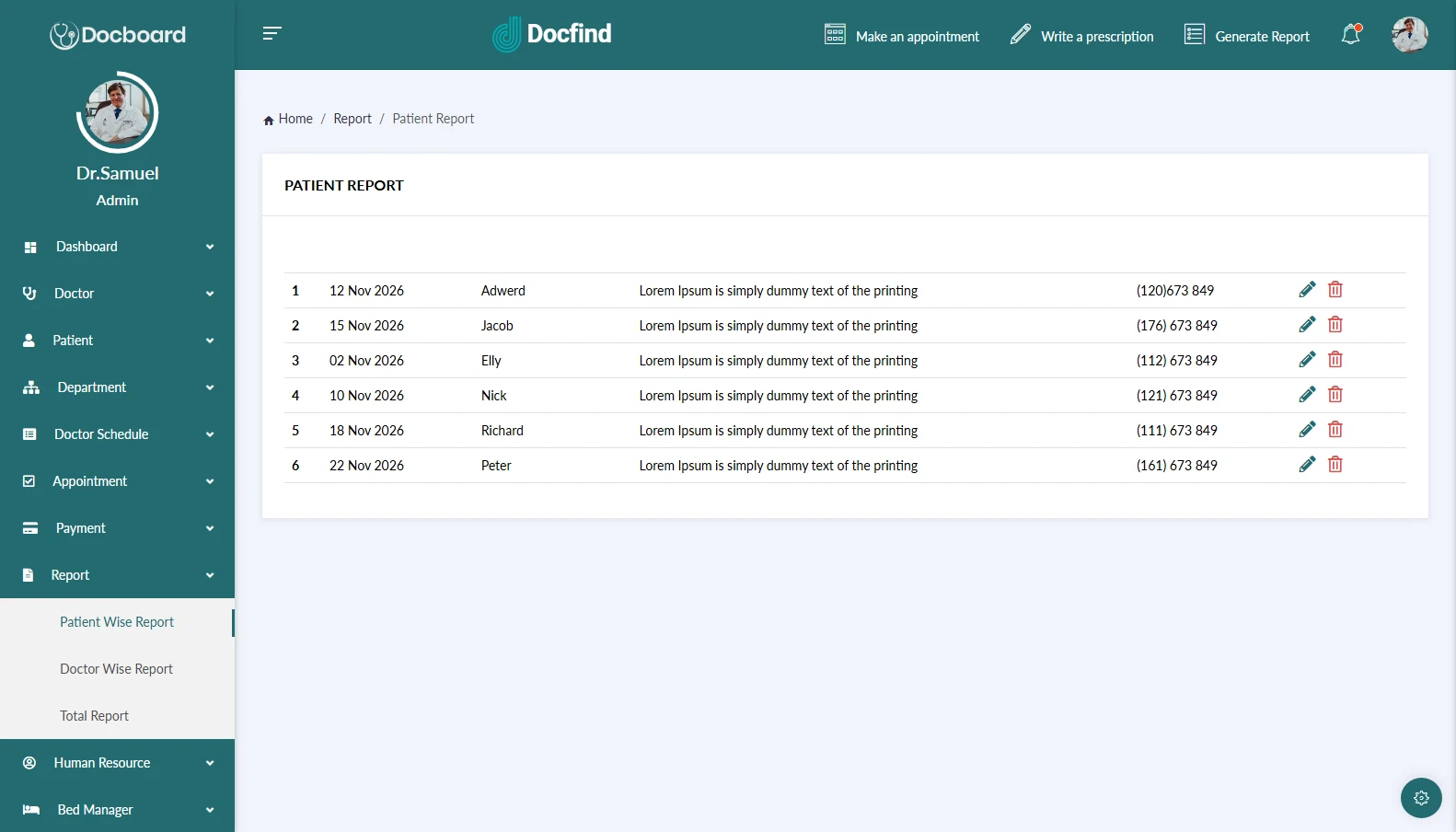This screenshot has height=832, width=1456.
Task: Click the edit pencil for Nick's row
Action: pos(1307,395)
